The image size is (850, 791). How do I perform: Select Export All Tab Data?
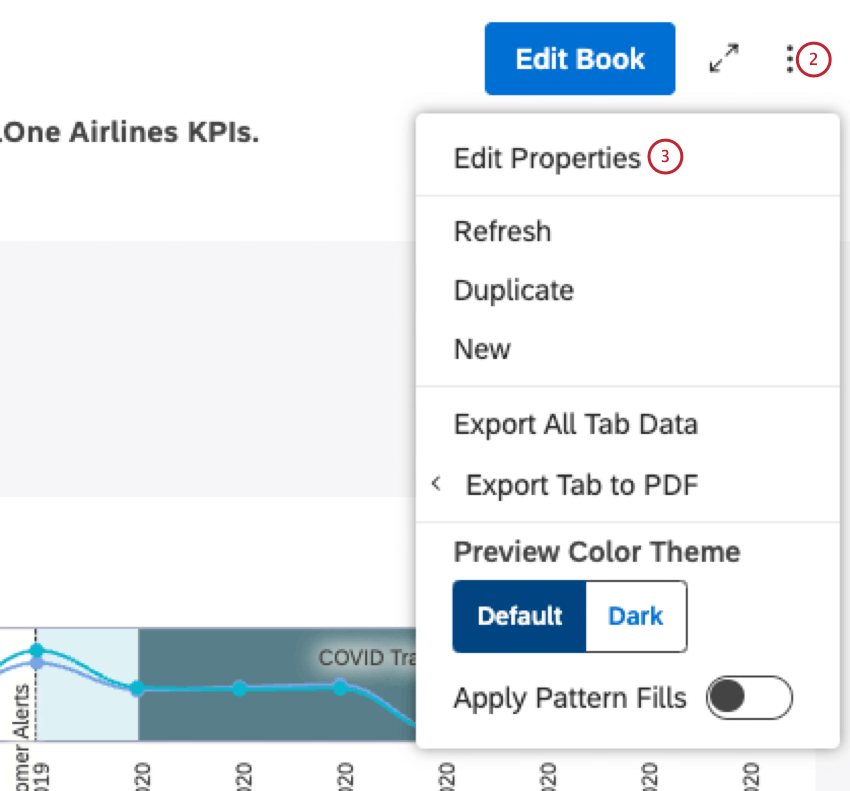click(576, 424)
